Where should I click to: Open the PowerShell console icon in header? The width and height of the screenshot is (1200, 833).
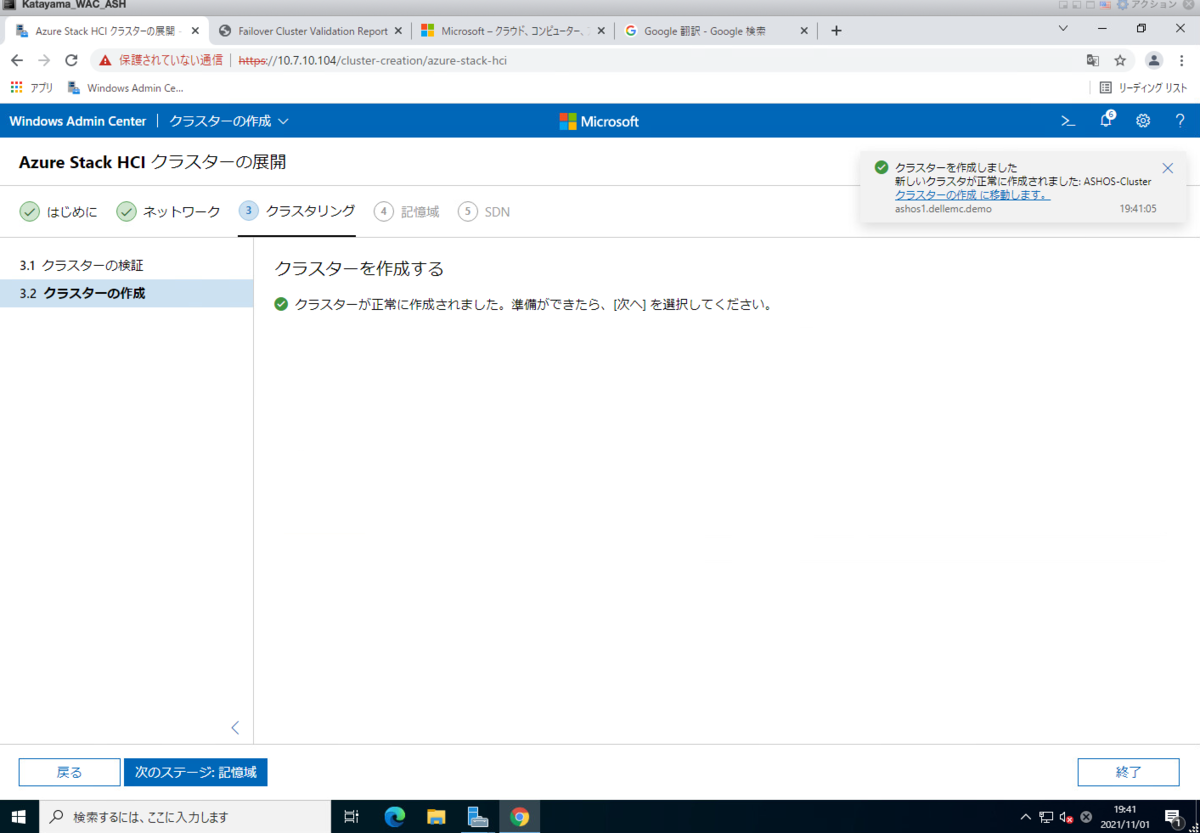tap(1068, 121)
